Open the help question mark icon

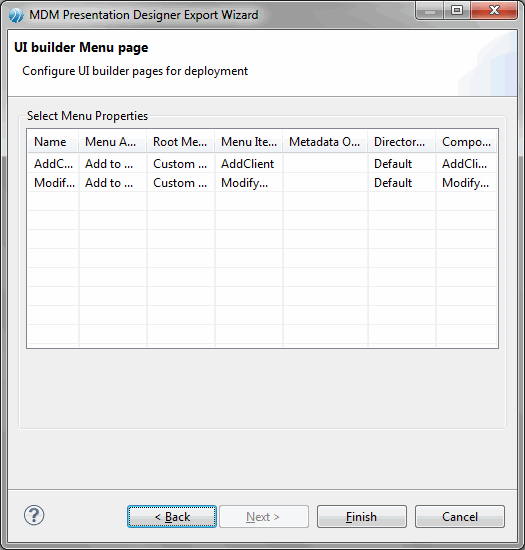tap(34, 516)
